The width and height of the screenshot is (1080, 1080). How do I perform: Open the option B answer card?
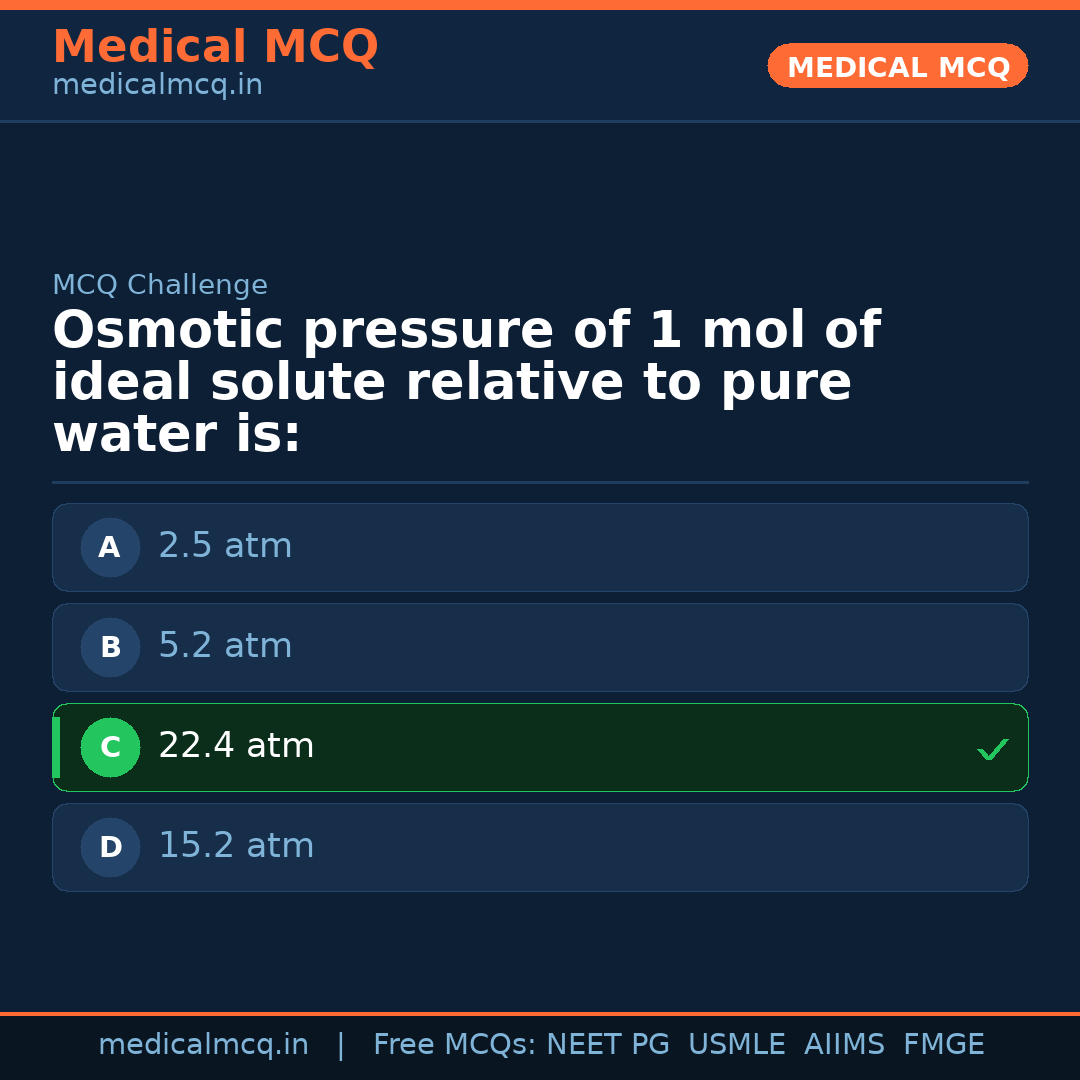pos(540,647)
